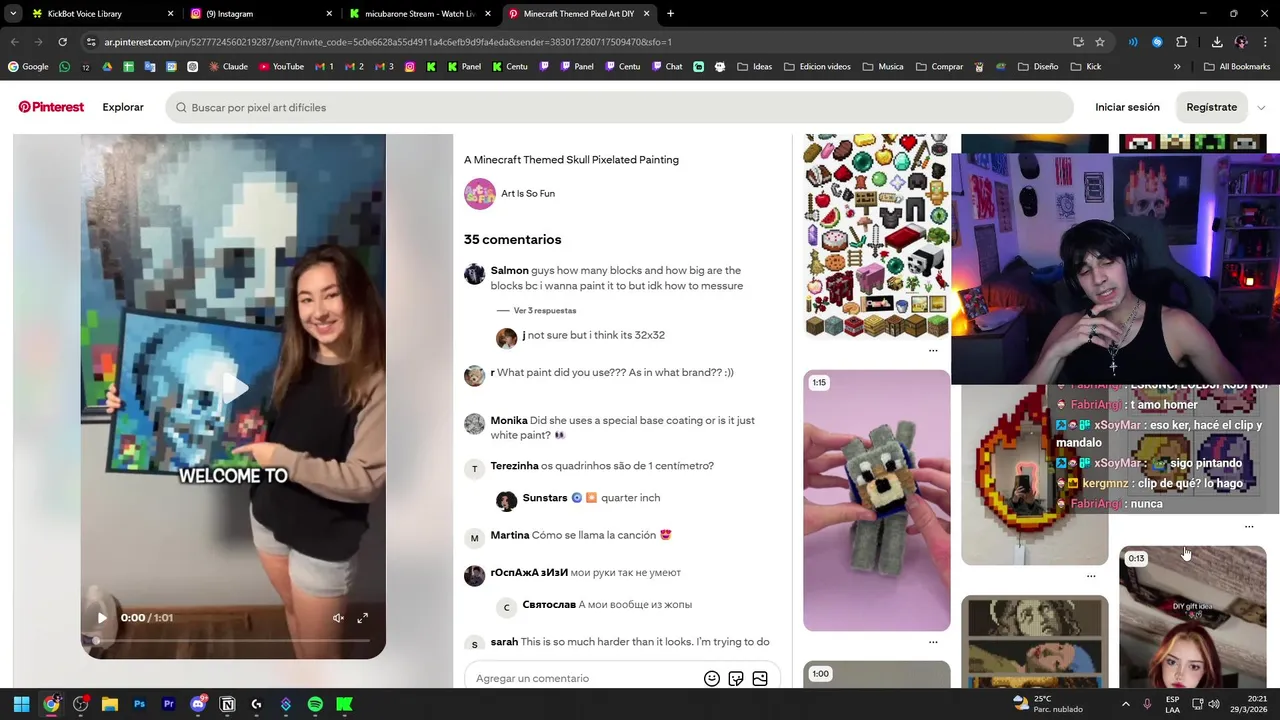1280x720 pixels.
Task: Open browser downloads
Action: [1217, 42]
